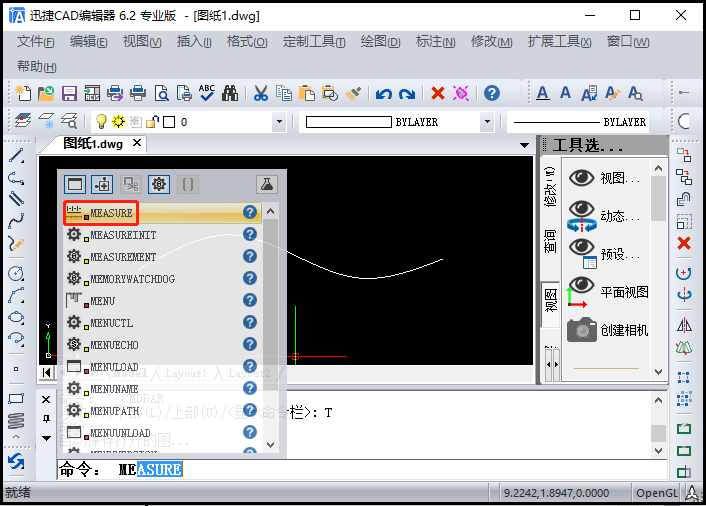Toggle settings gear filter in autocomplete popup
Image resolution: width=706 pixels, height=506 pixels.
coord(158,184)
